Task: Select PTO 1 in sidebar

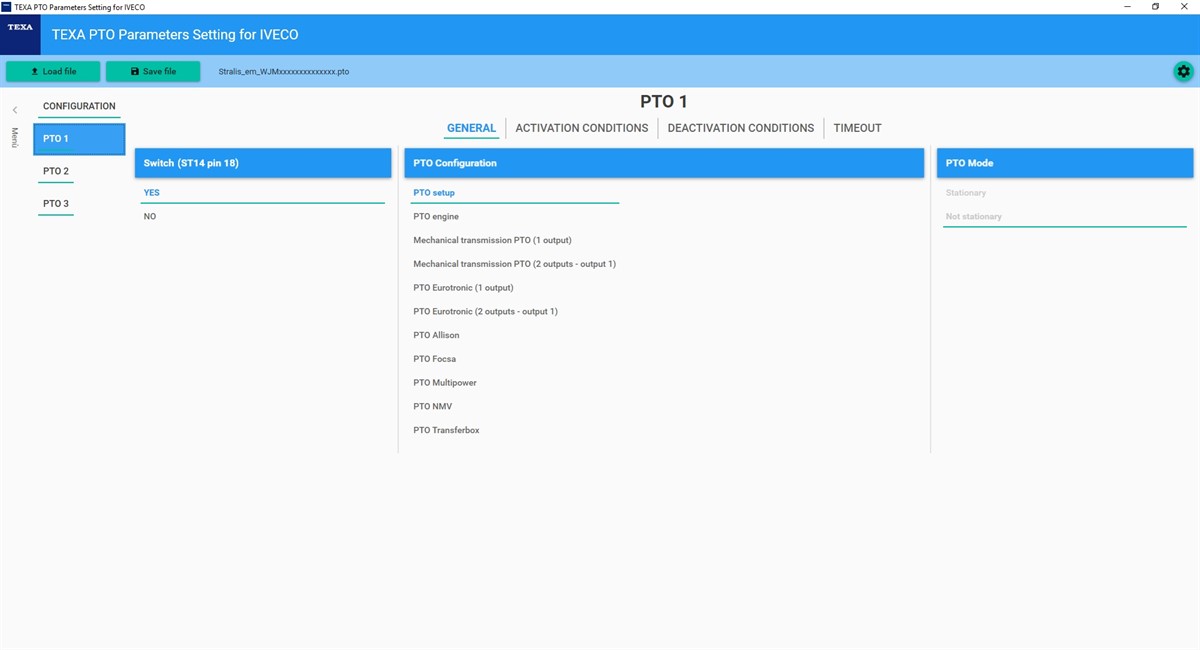Action: pyautogui.click(x=79, y=139)
